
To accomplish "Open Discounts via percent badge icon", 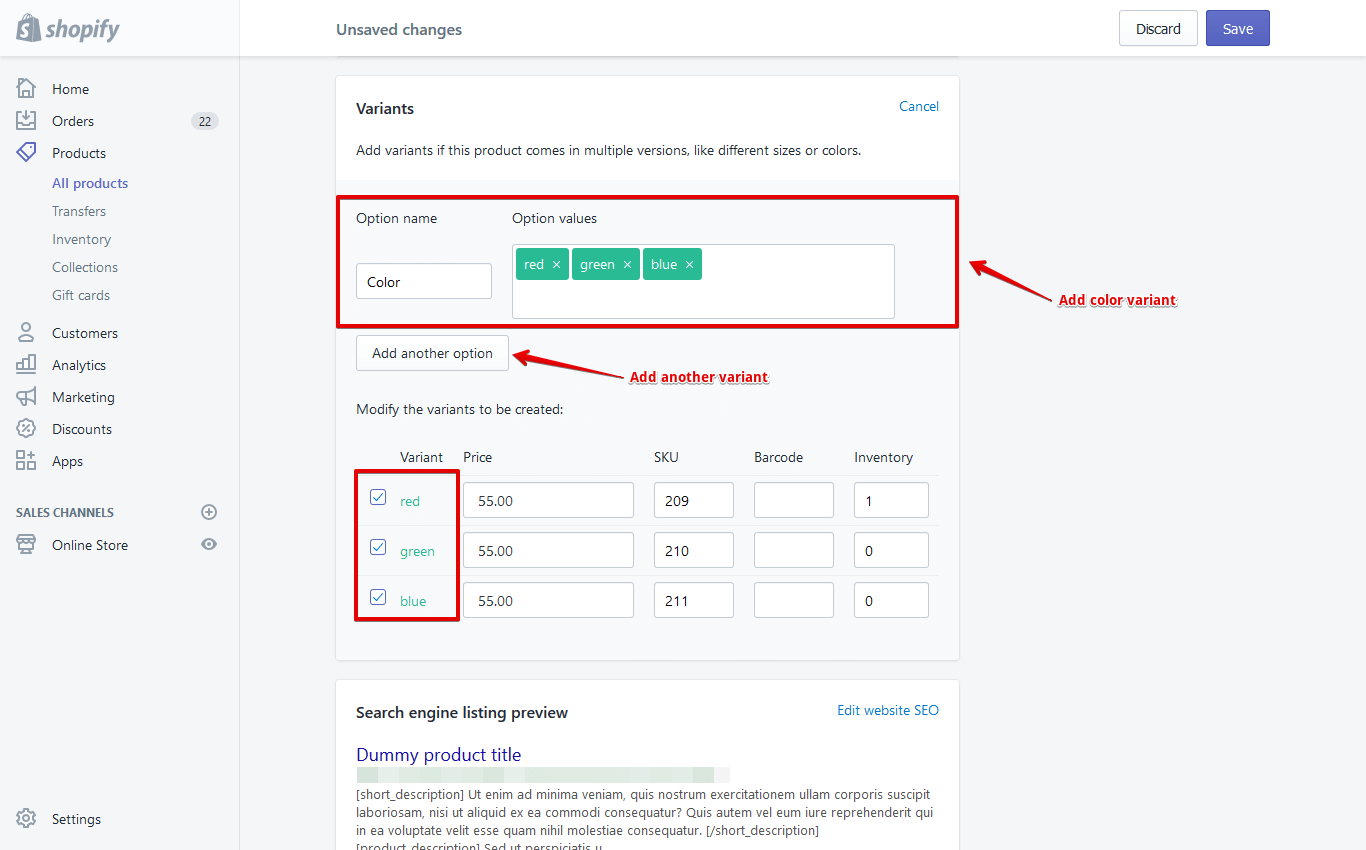I will (26, 429).
